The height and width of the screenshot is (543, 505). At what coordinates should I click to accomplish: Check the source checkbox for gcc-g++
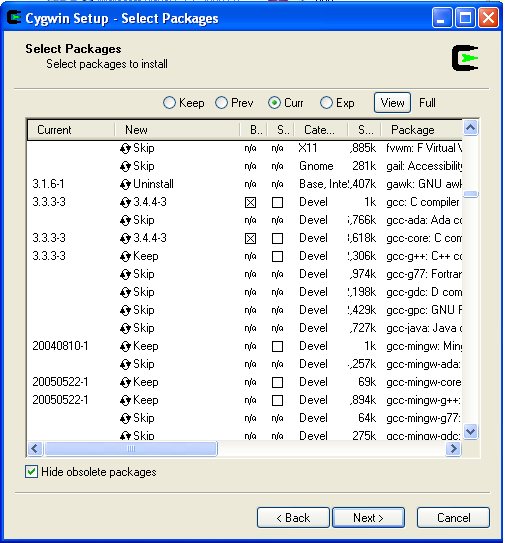(277, 257)
